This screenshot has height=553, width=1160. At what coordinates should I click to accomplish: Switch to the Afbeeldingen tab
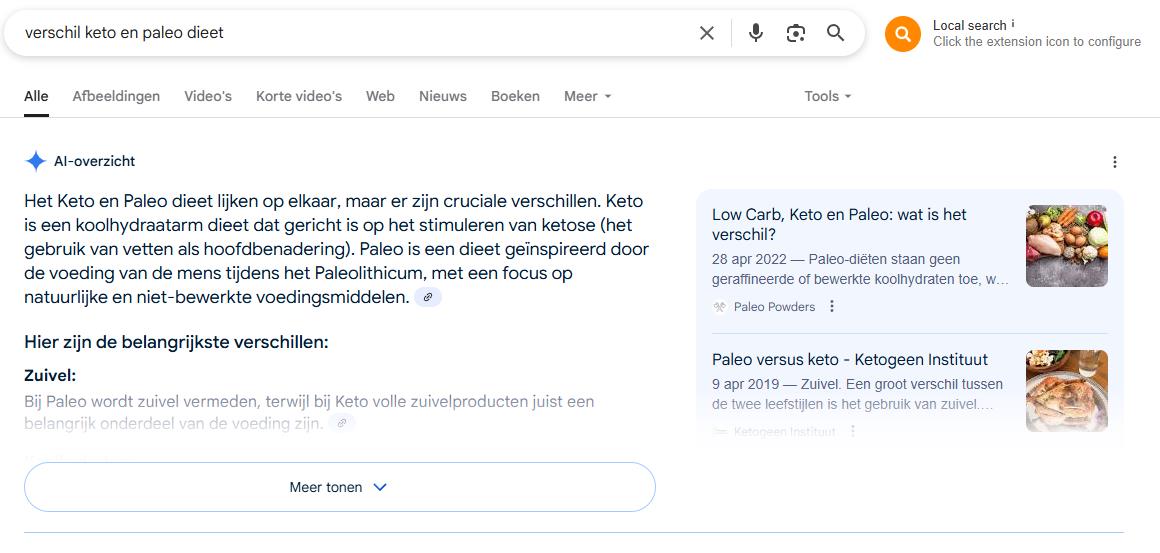[x=116, y=96]
